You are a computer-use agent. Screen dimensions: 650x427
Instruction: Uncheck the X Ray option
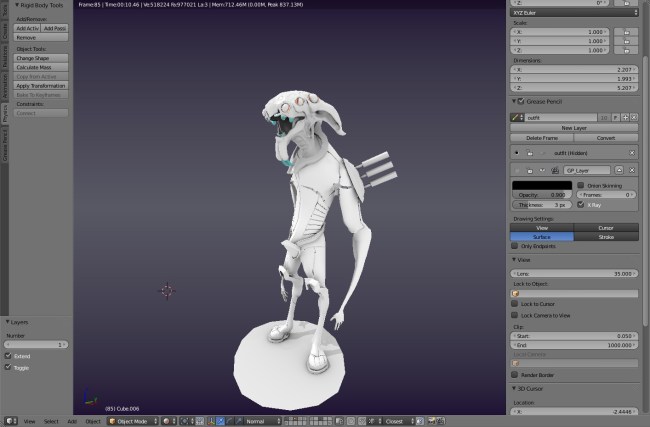[x=581, y=204]
